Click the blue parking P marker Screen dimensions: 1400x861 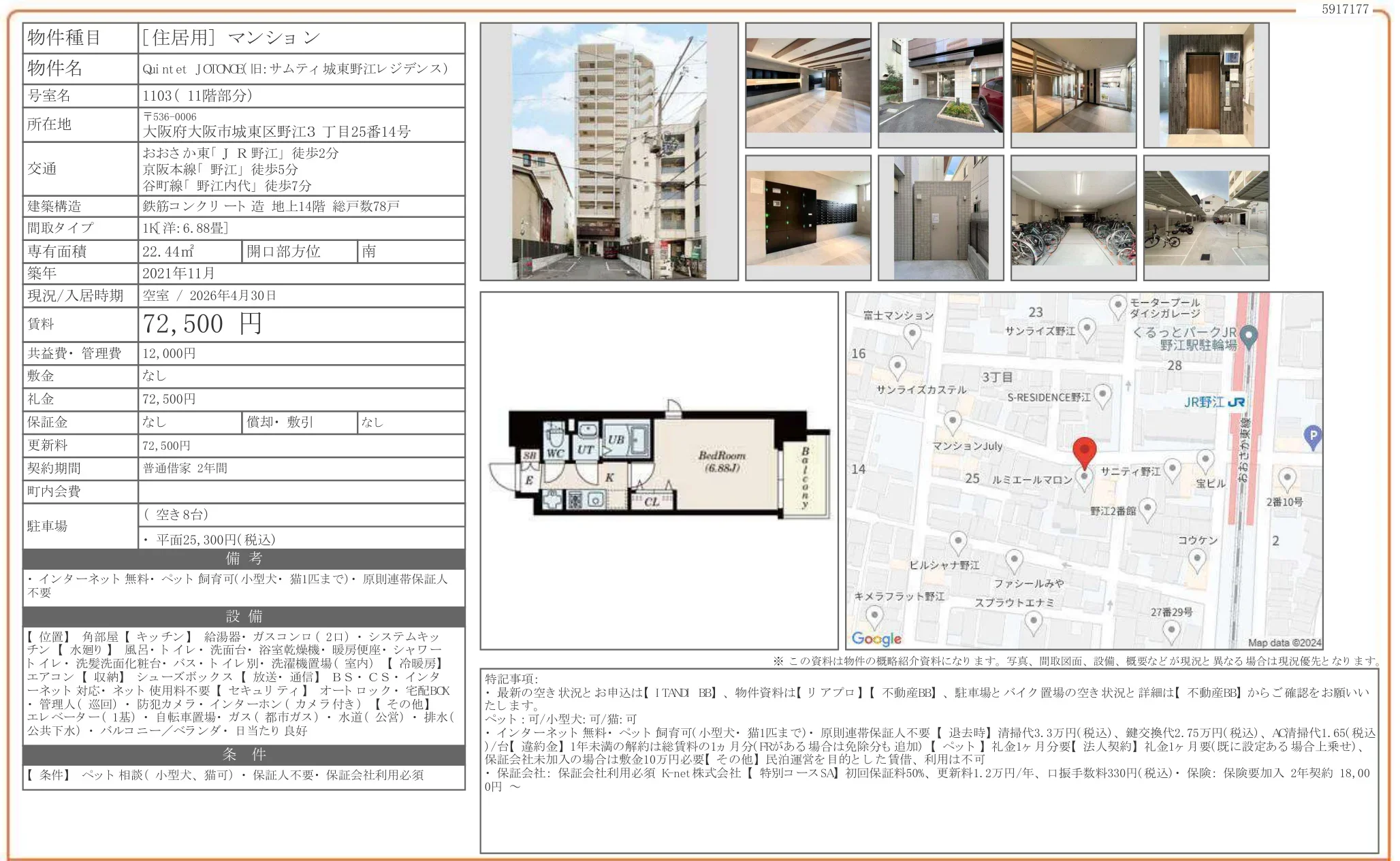click(x=1312, y=436)
